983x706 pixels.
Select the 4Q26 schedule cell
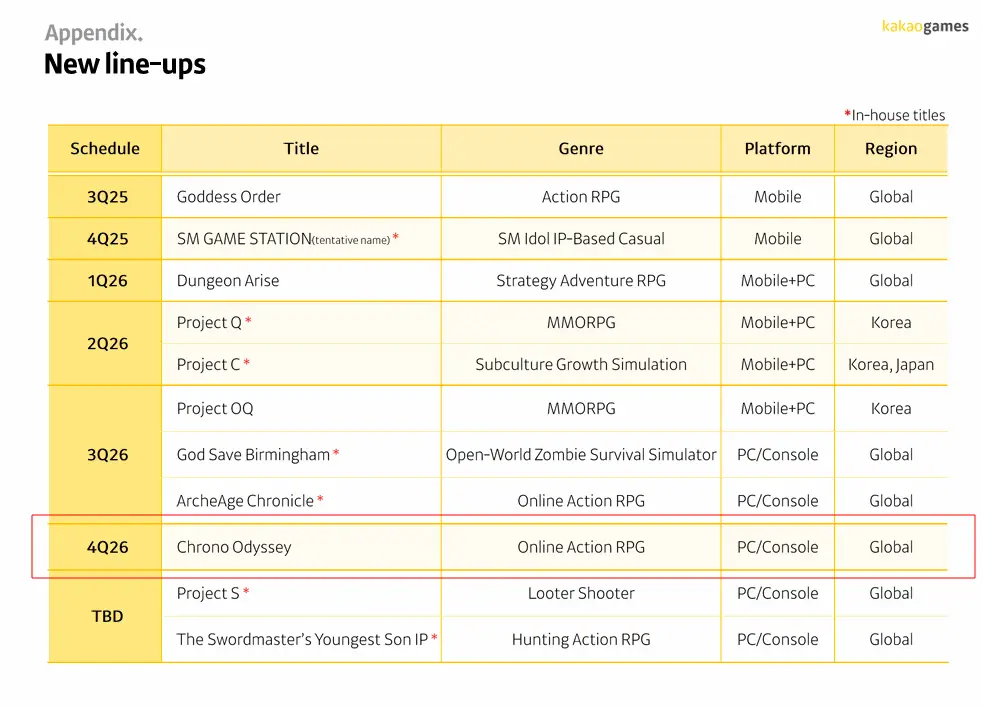pyautogui.click(x=107, y=547)
